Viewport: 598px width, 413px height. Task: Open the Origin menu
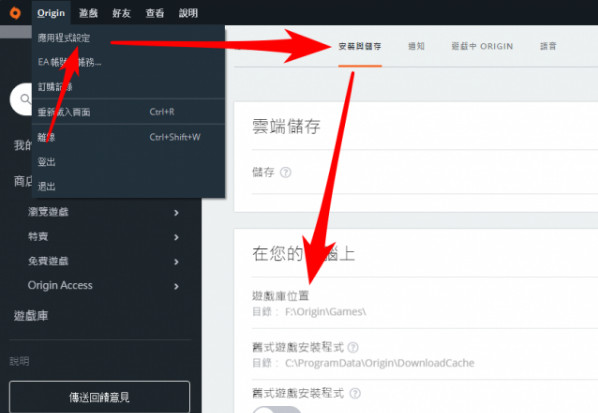tap(51, 13)
